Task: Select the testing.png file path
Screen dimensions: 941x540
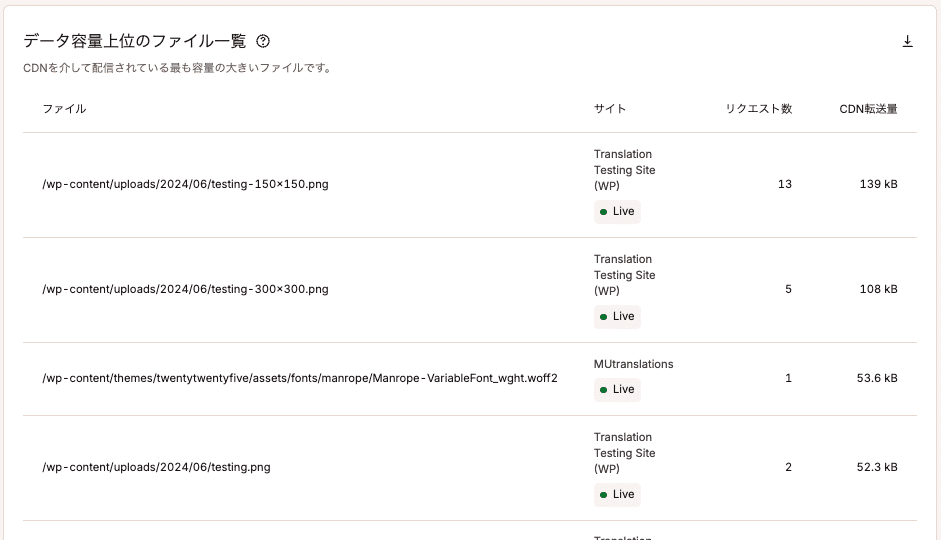Action: (x=156, y=467)
